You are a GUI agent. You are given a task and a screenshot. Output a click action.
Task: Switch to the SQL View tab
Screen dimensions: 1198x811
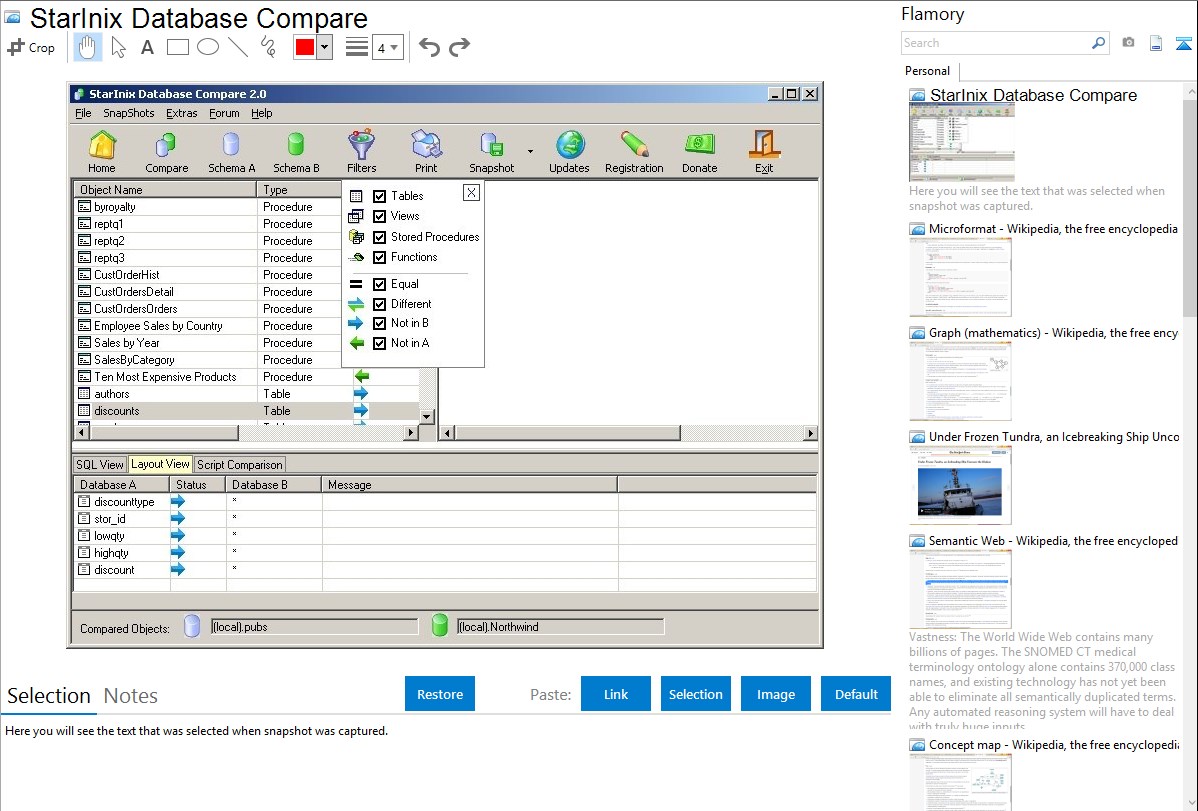(x=99, y=465)
